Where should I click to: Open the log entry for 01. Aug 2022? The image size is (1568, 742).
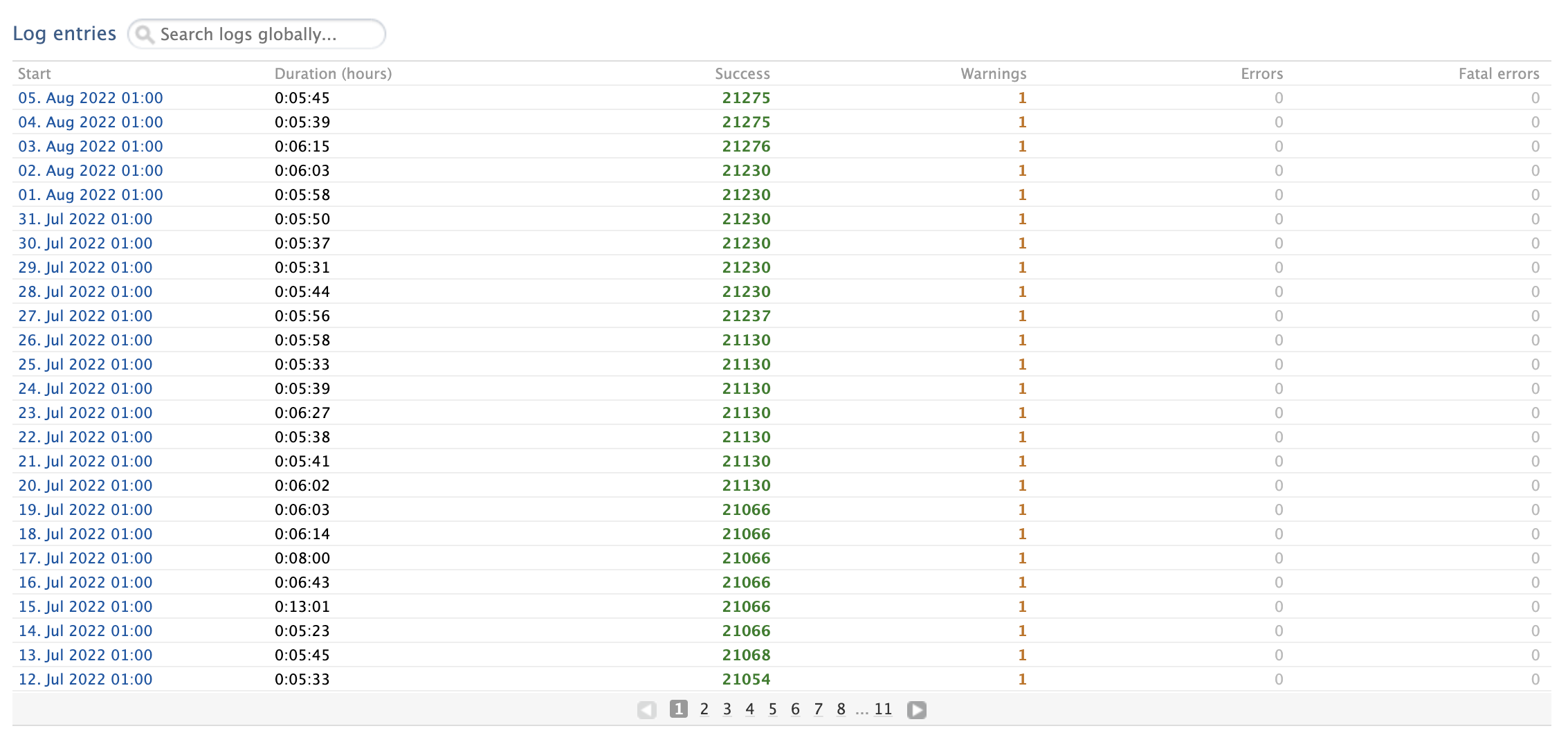point(90,194)
